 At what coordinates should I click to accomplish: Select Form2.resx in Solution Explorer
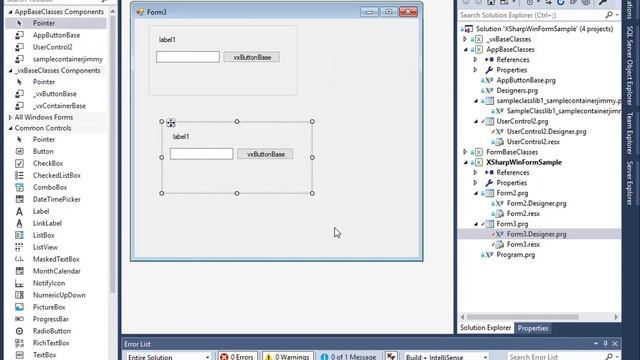[523, 213]
